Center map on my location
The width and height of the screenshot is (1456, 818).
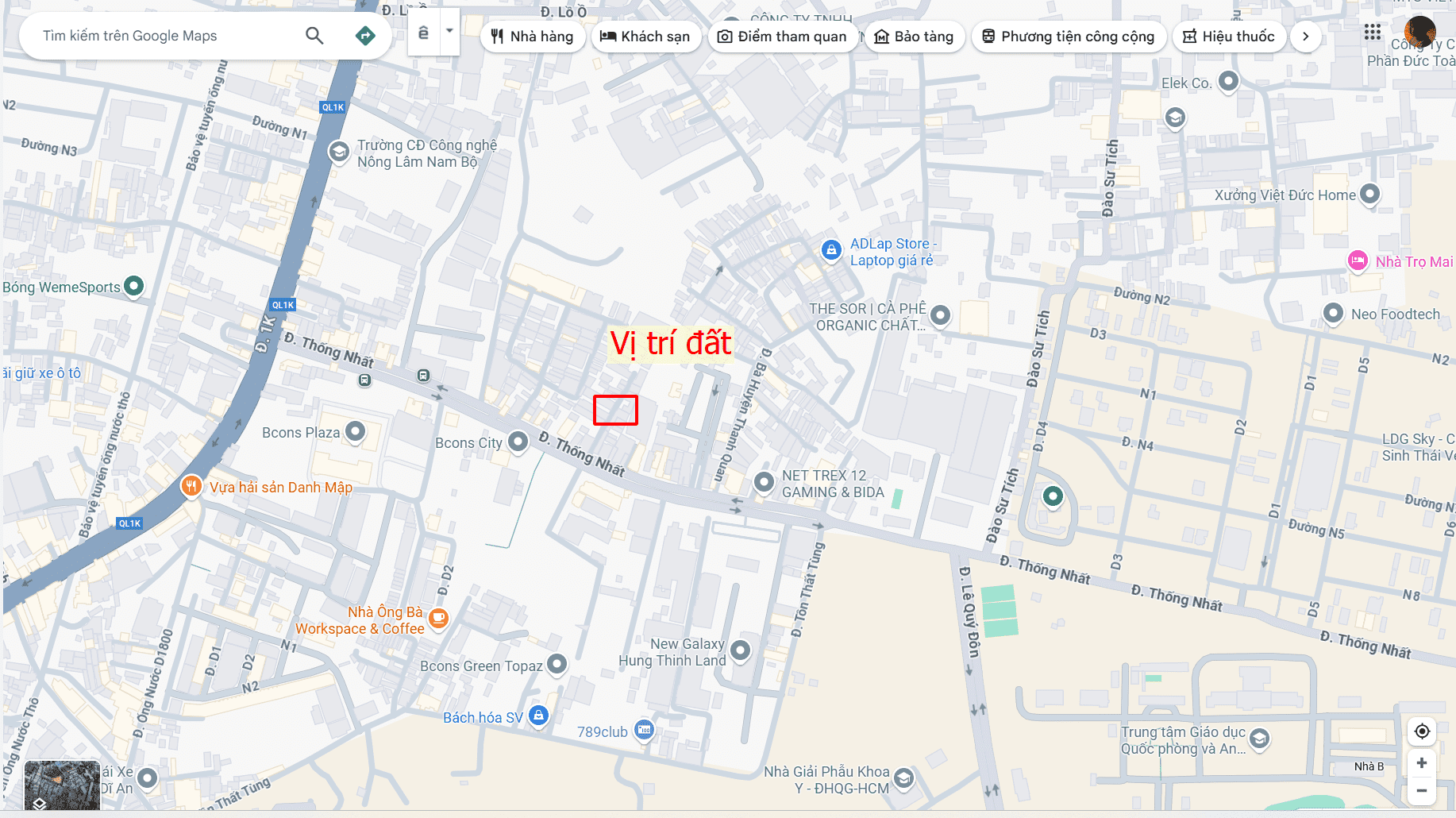[x=1422, y=731]
